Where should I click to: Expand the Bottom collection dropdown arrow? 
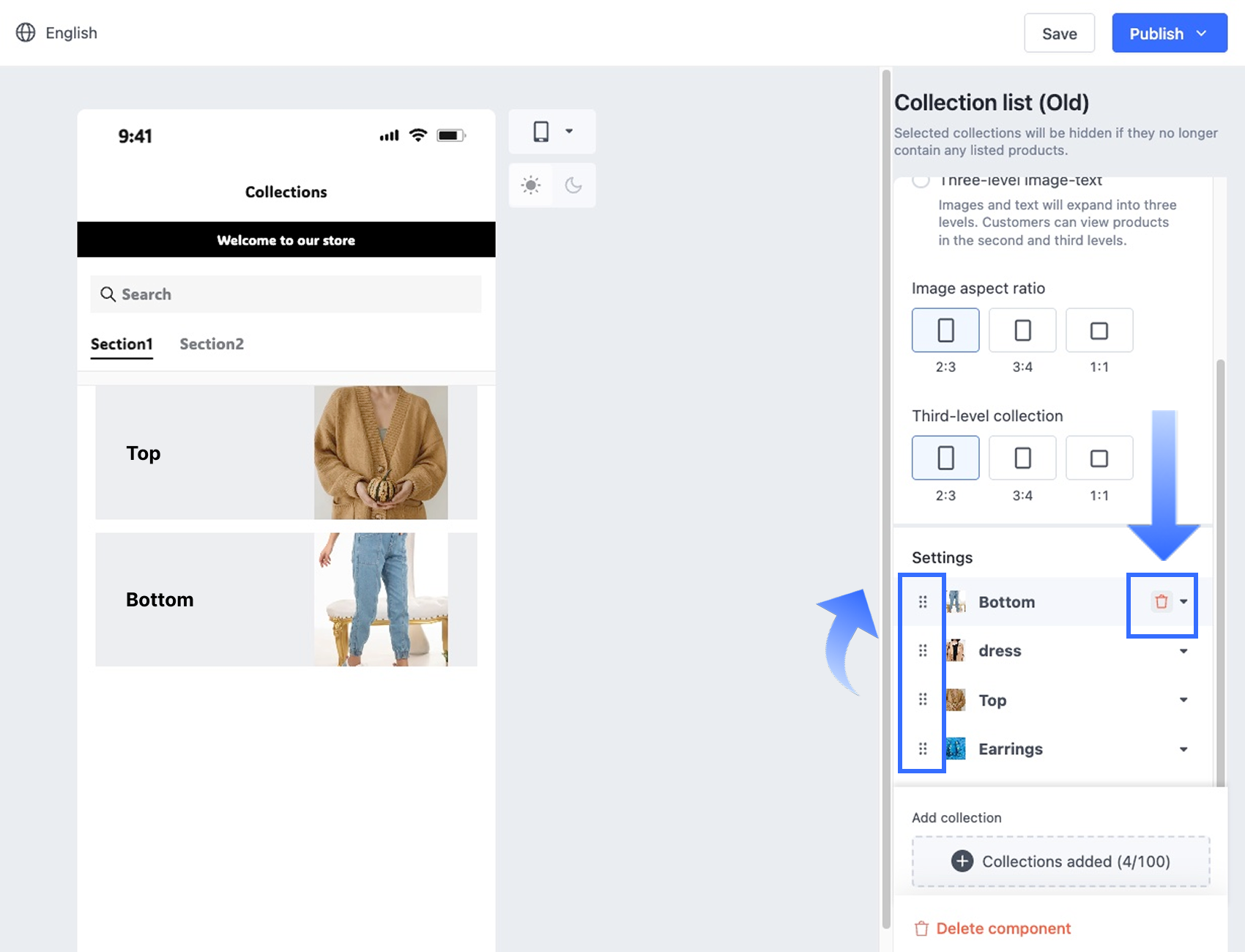(x=1183, y=602)
